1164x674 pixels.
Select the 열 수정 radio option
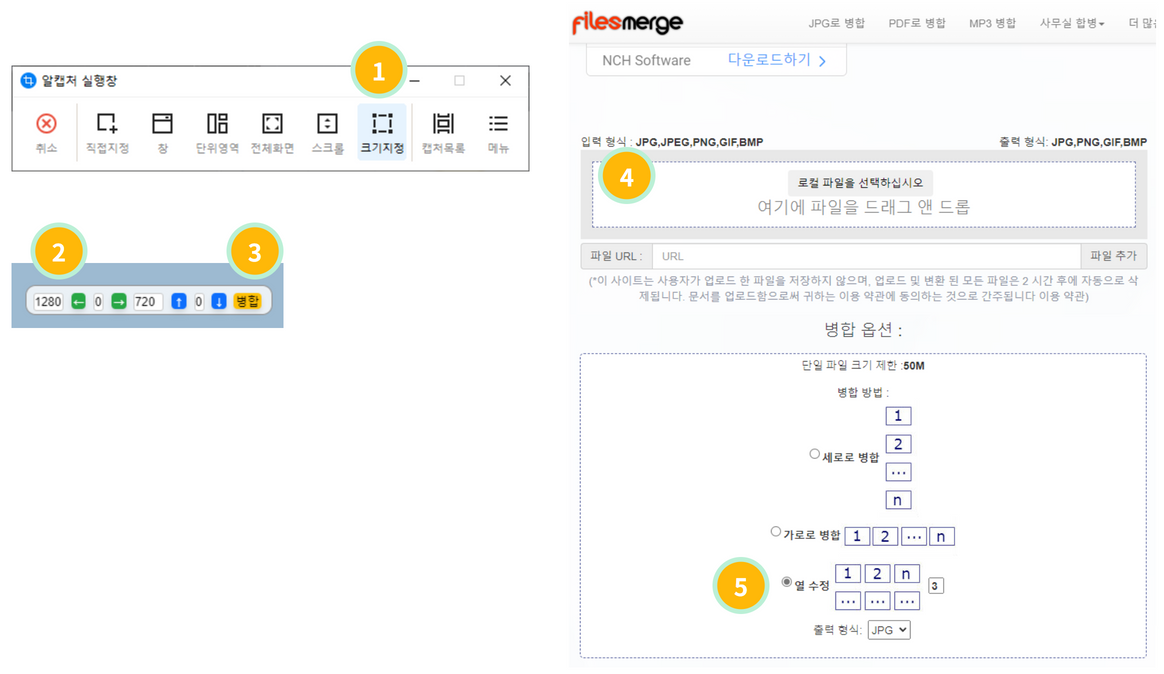pyautogui.click(x=787, y=582)
